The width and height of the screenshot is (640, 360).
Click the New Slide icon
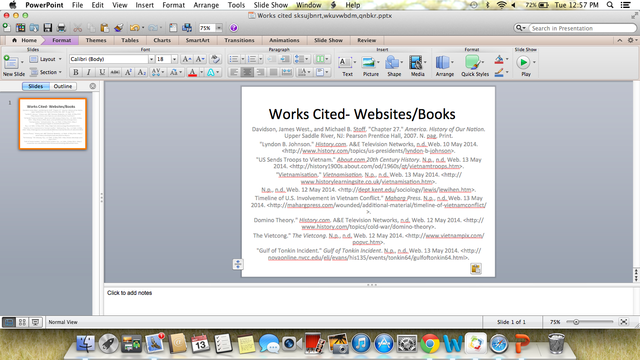point(11,62)
